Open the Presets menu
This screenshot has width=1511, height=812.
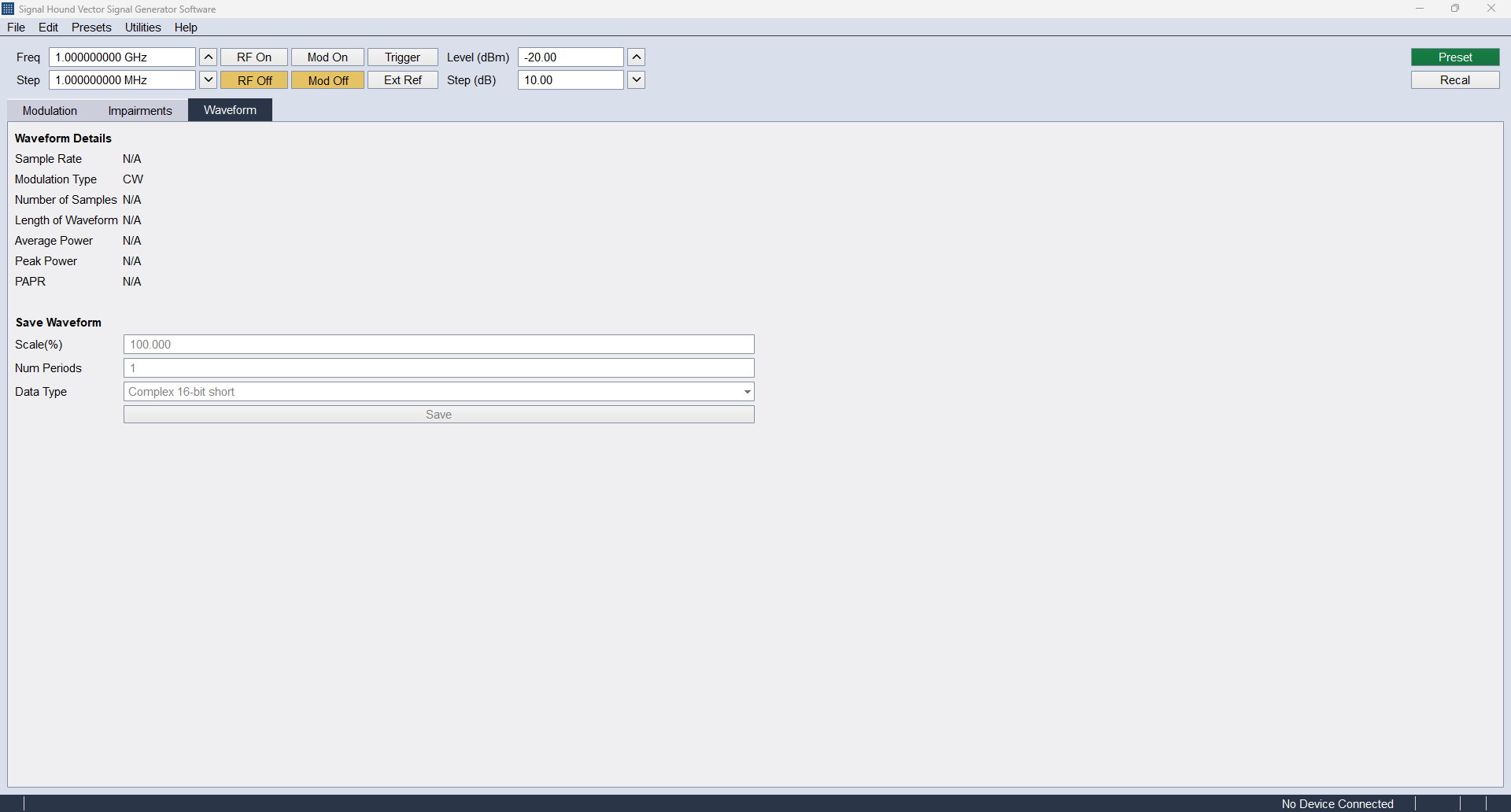91,28
